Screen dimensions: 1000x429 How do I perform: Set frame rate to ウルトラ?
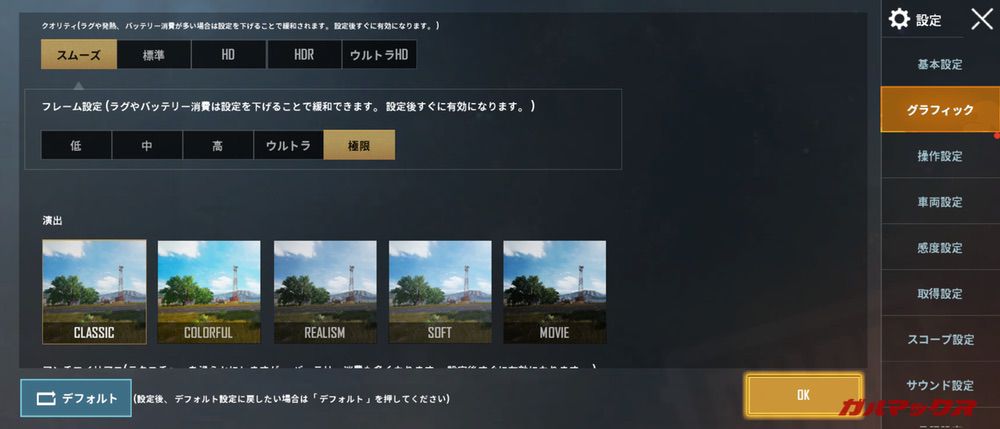point(288,145)
